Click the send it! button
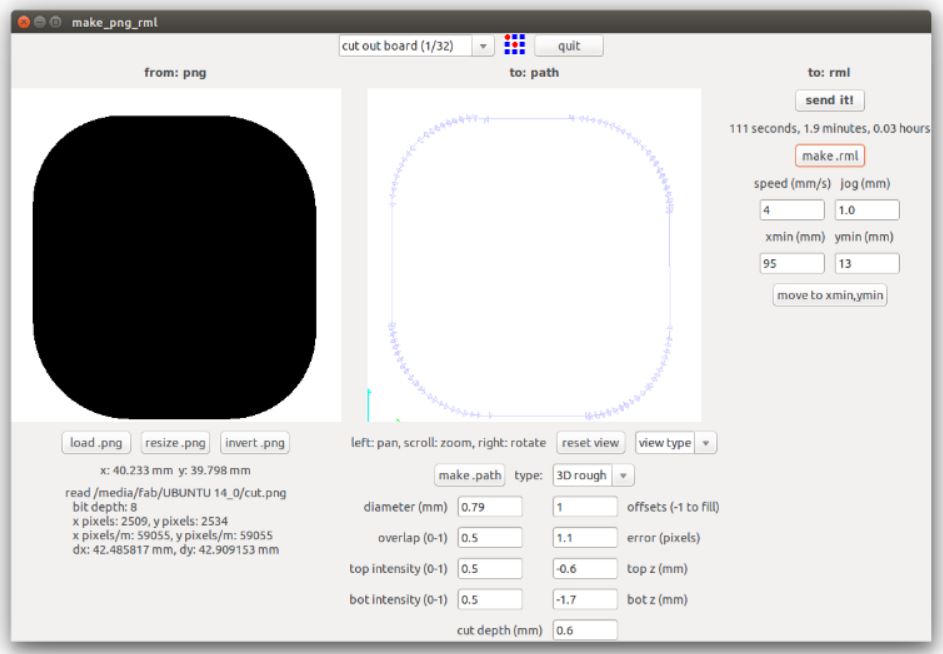943x654 pixels. (x=829, y=100)
